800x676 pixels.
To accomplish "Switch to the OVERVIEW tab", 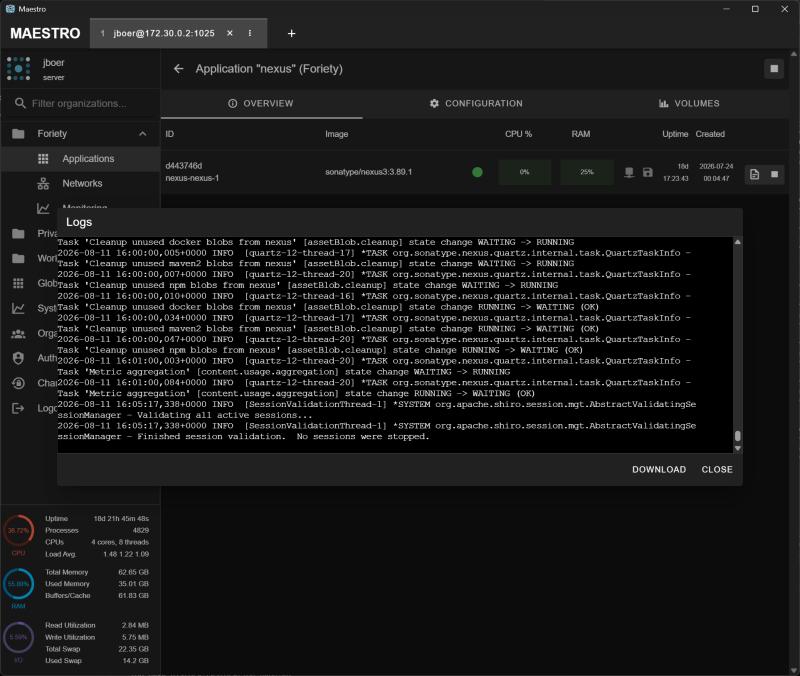I will tap(261, 104).
